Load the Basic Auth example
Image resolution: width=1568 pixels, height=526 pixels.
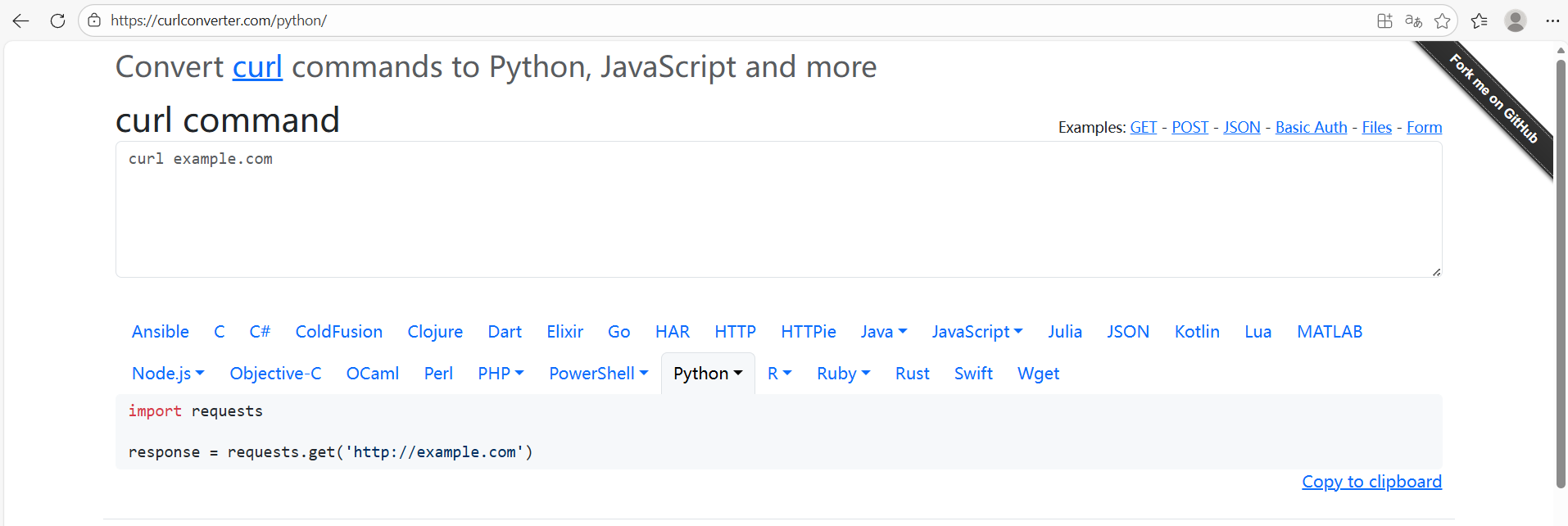1311,127
